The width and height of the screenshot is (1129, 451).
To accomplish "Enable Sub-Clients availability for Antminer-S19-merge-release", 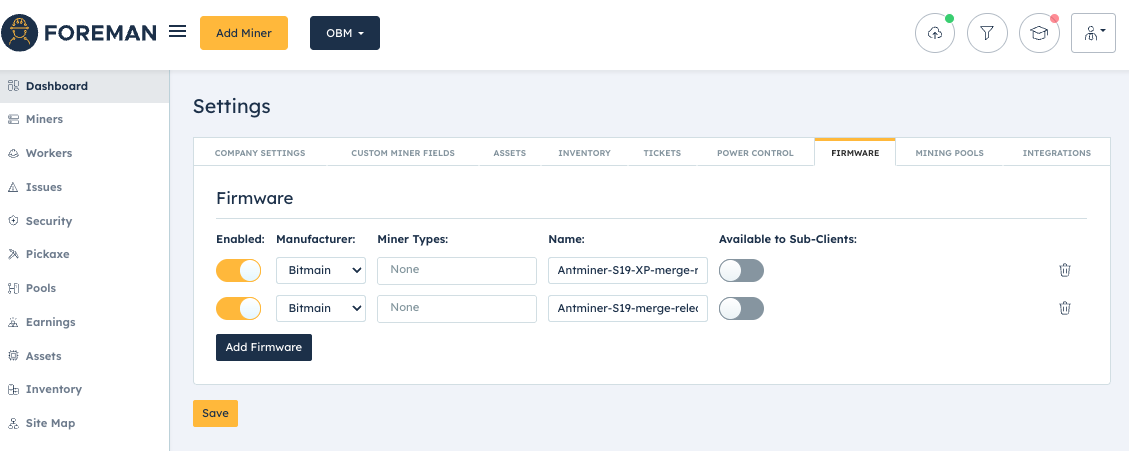I will pos(741,308).
